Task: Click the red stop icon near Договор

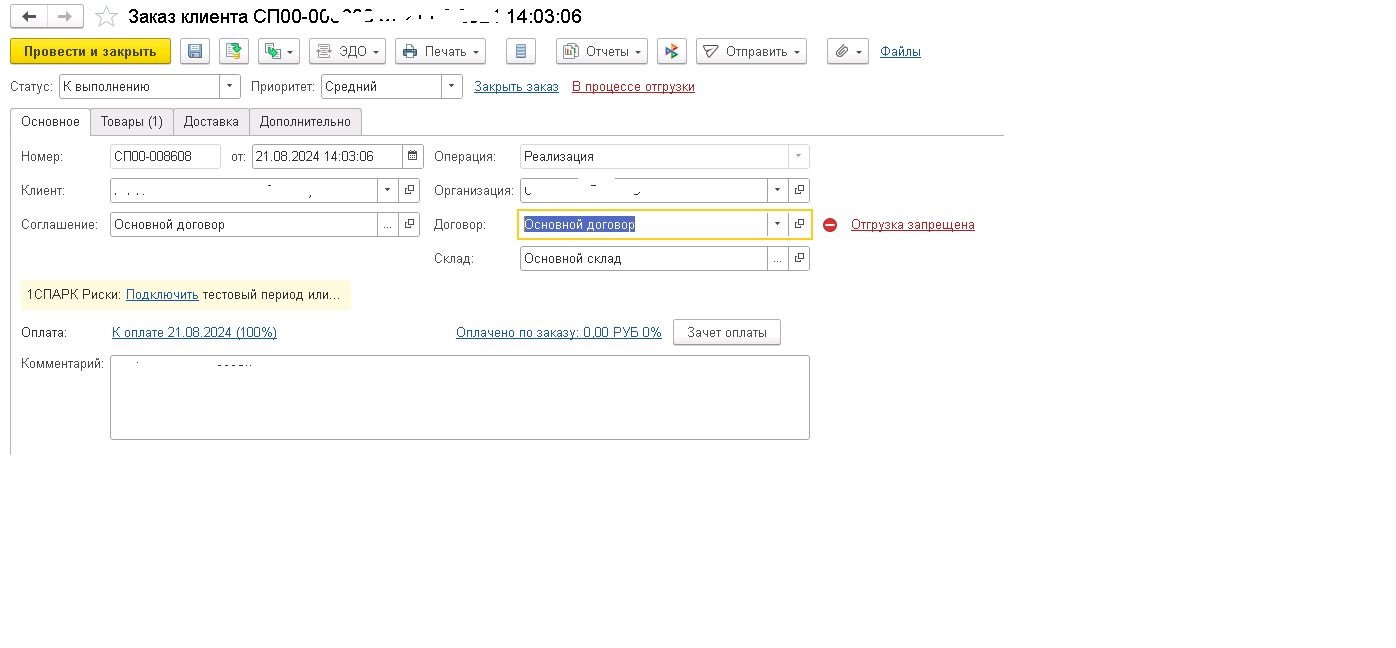Action: 830,225
